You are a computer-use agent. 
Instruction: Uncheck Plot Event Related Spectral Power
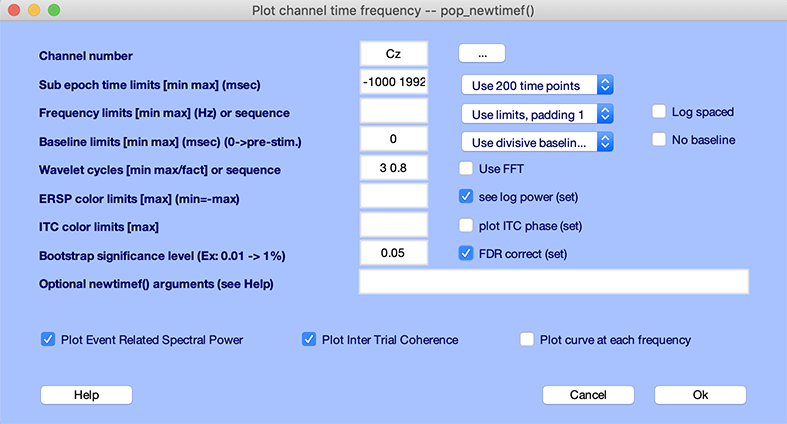(48, 340)
